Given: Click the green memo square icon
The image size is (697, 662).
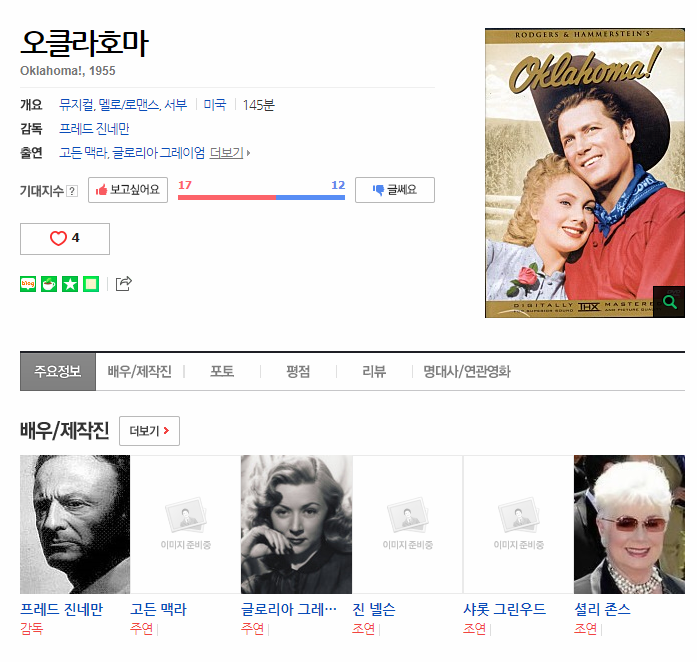Looking at the screenshot, I should [91, 284].
